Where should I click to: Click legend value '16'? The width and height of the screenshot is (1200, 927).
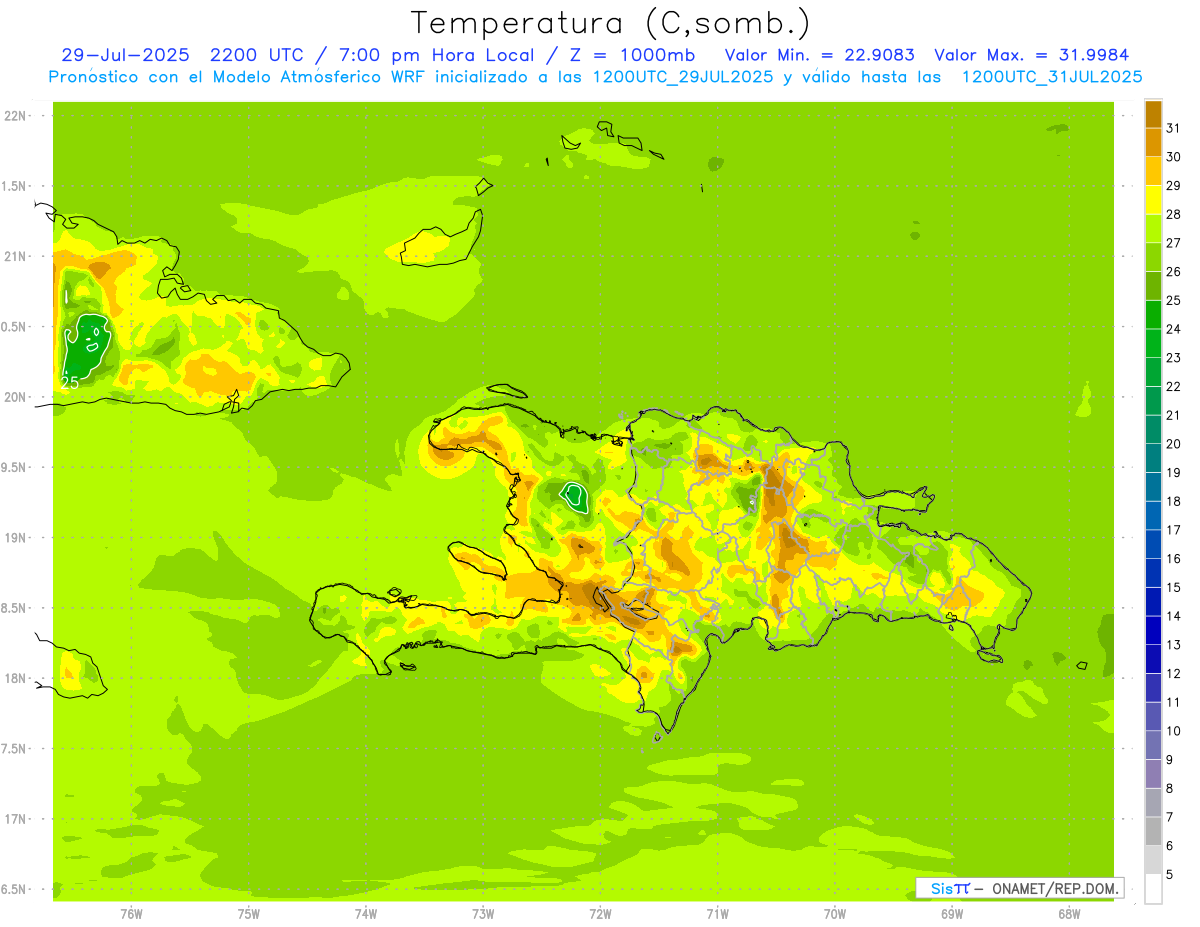click(x=1174, y=559)
